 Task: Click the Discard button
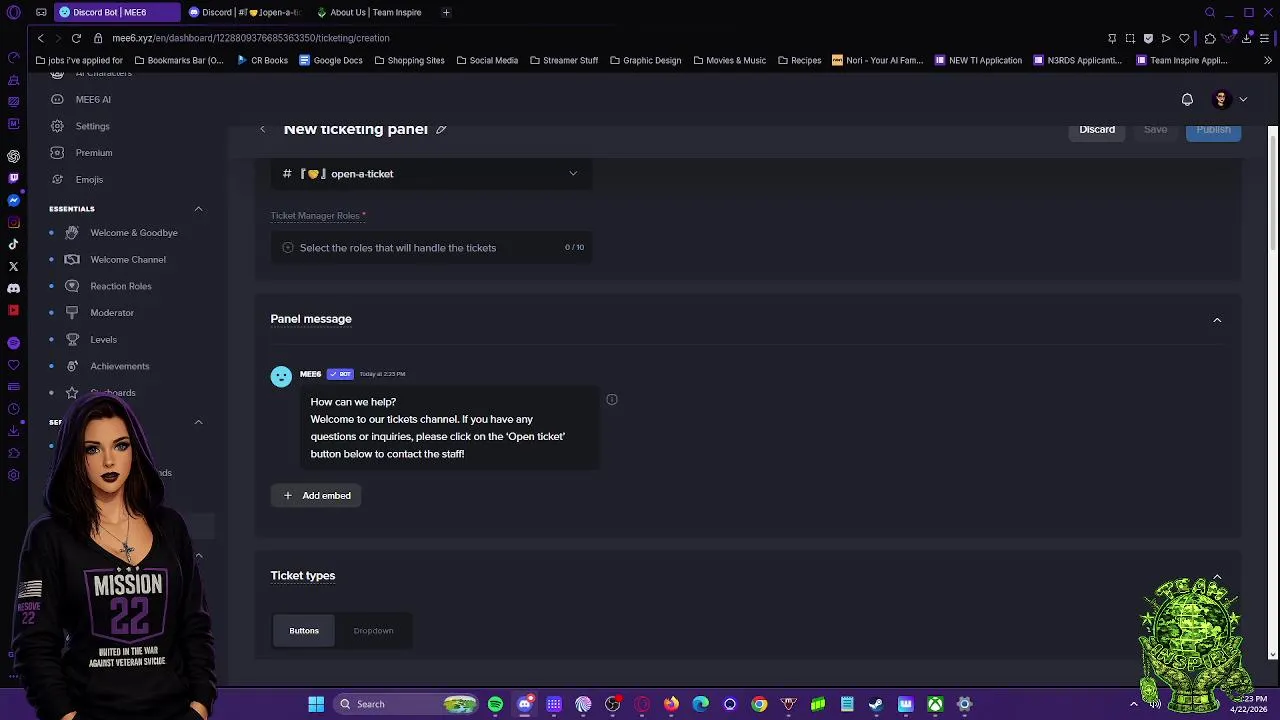click(1097, 130)
